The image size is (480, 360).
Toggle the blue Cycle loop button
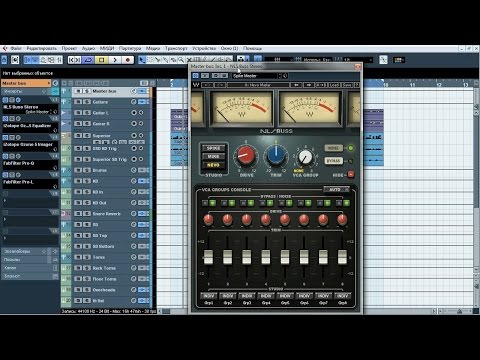[88, 60]
